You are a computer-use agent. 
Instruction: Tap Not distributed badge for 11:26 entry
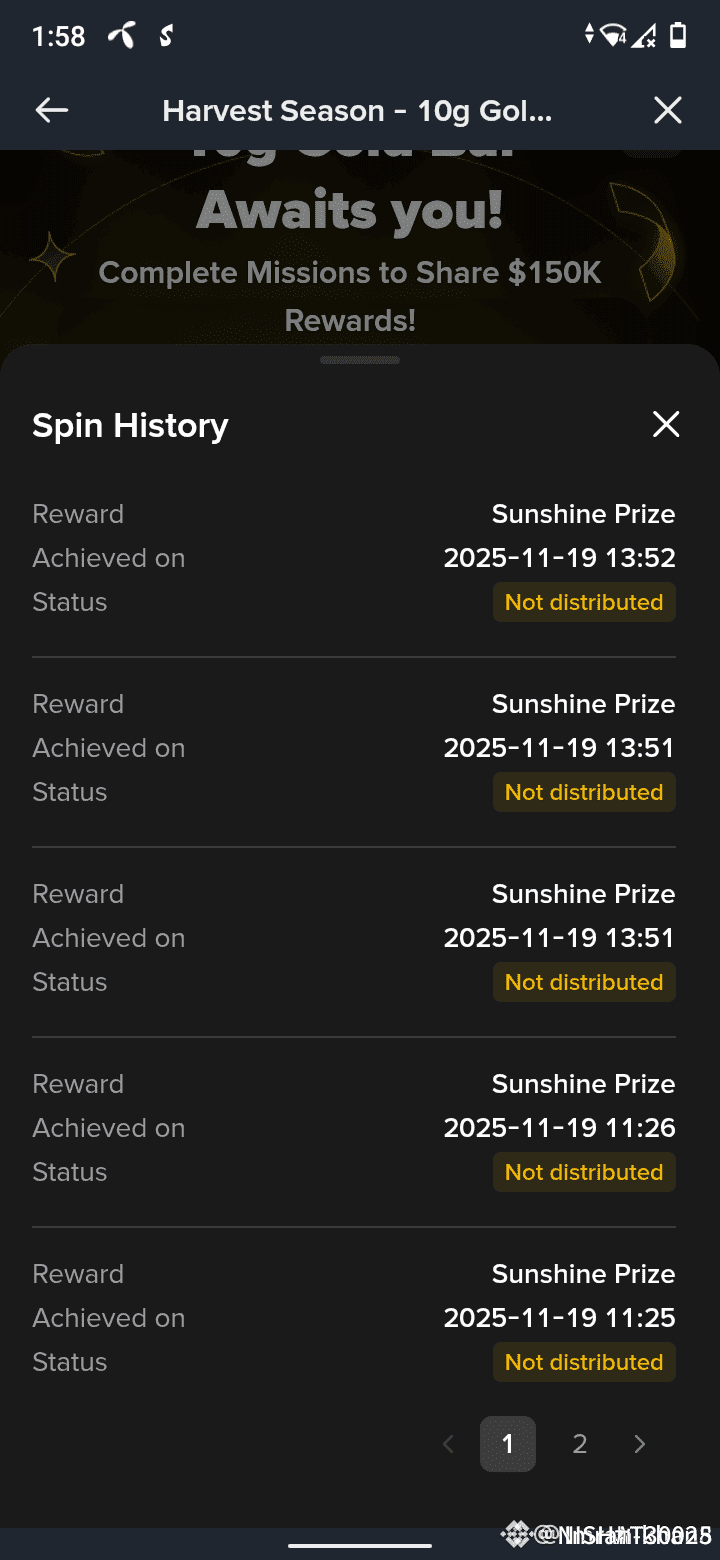584,1172
